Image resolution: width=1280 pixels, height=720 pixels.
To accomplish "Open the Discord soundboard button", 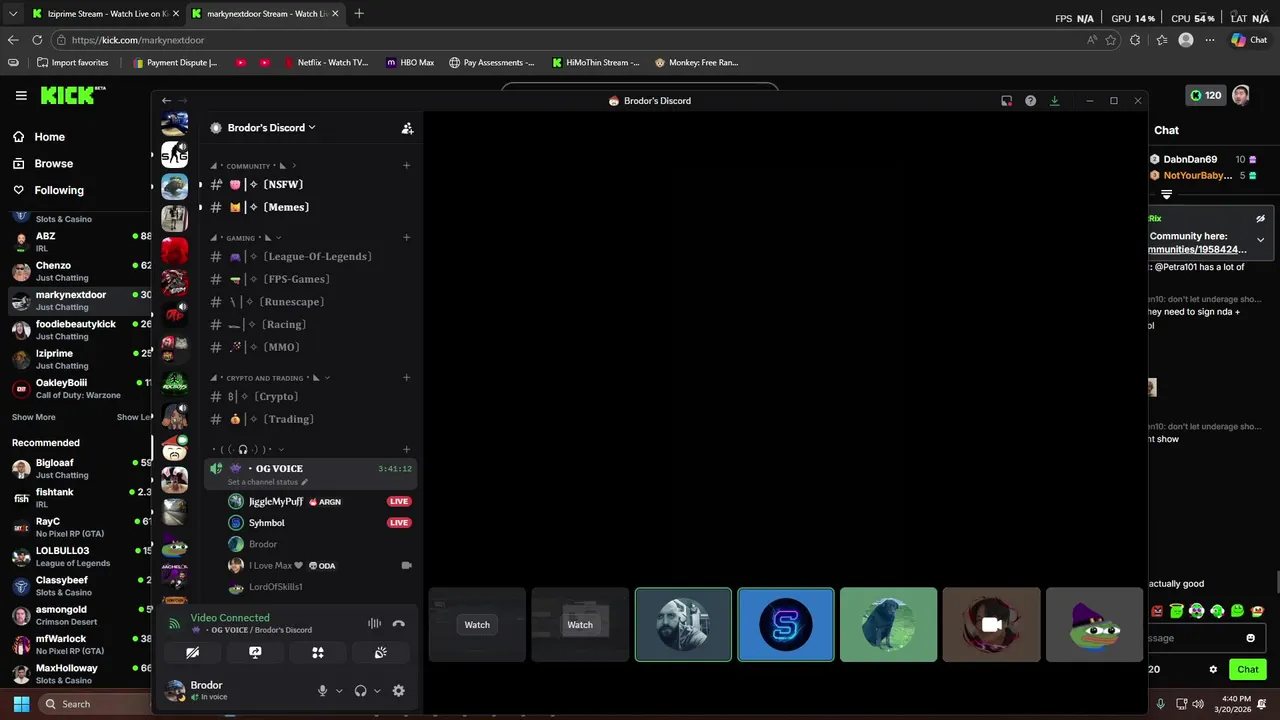I will 380,652.
